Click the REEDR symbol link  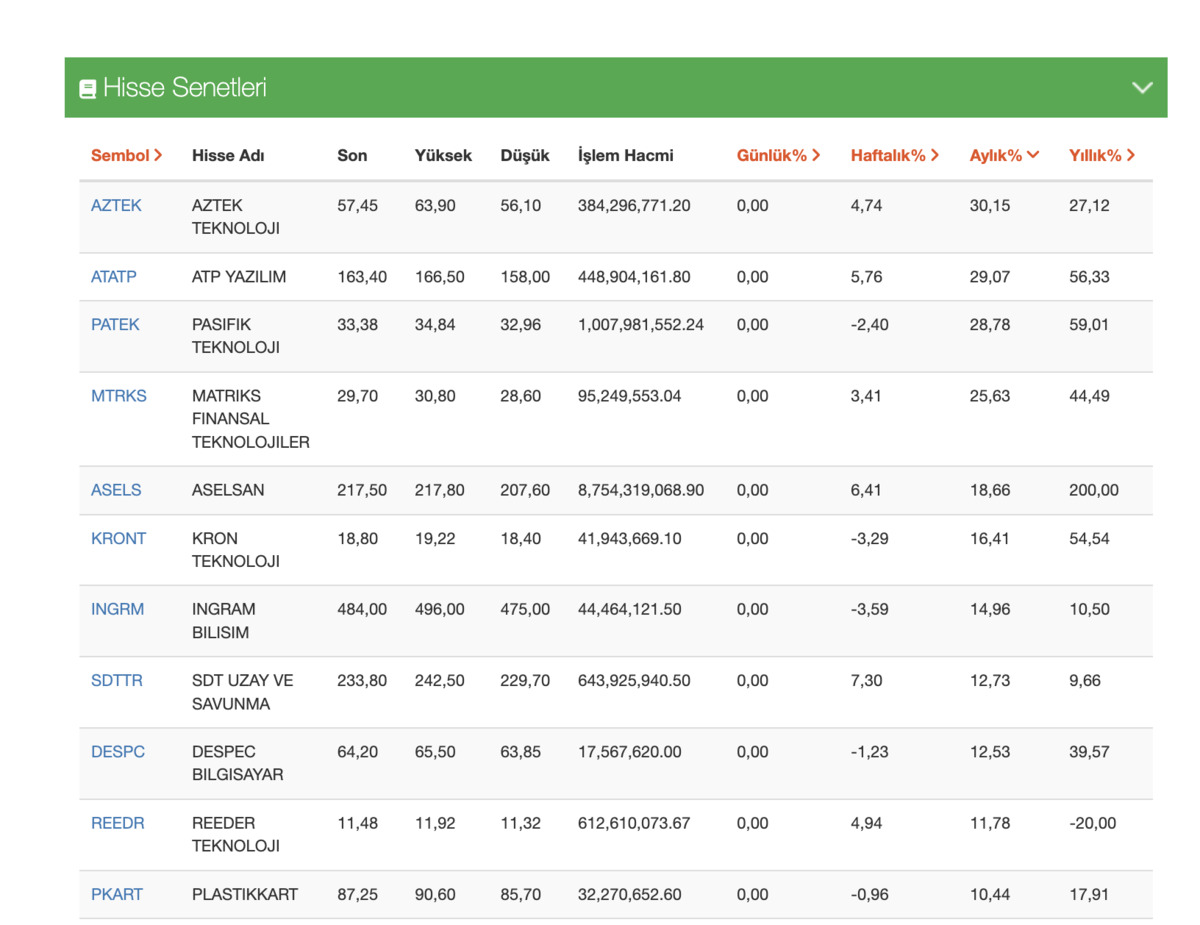pyautogui.click(x=118, y=823)
